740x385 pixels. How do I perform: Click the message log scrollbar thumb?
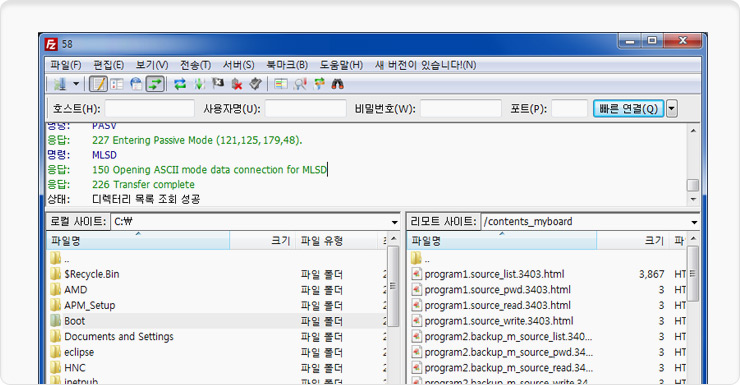click(692, 185)
